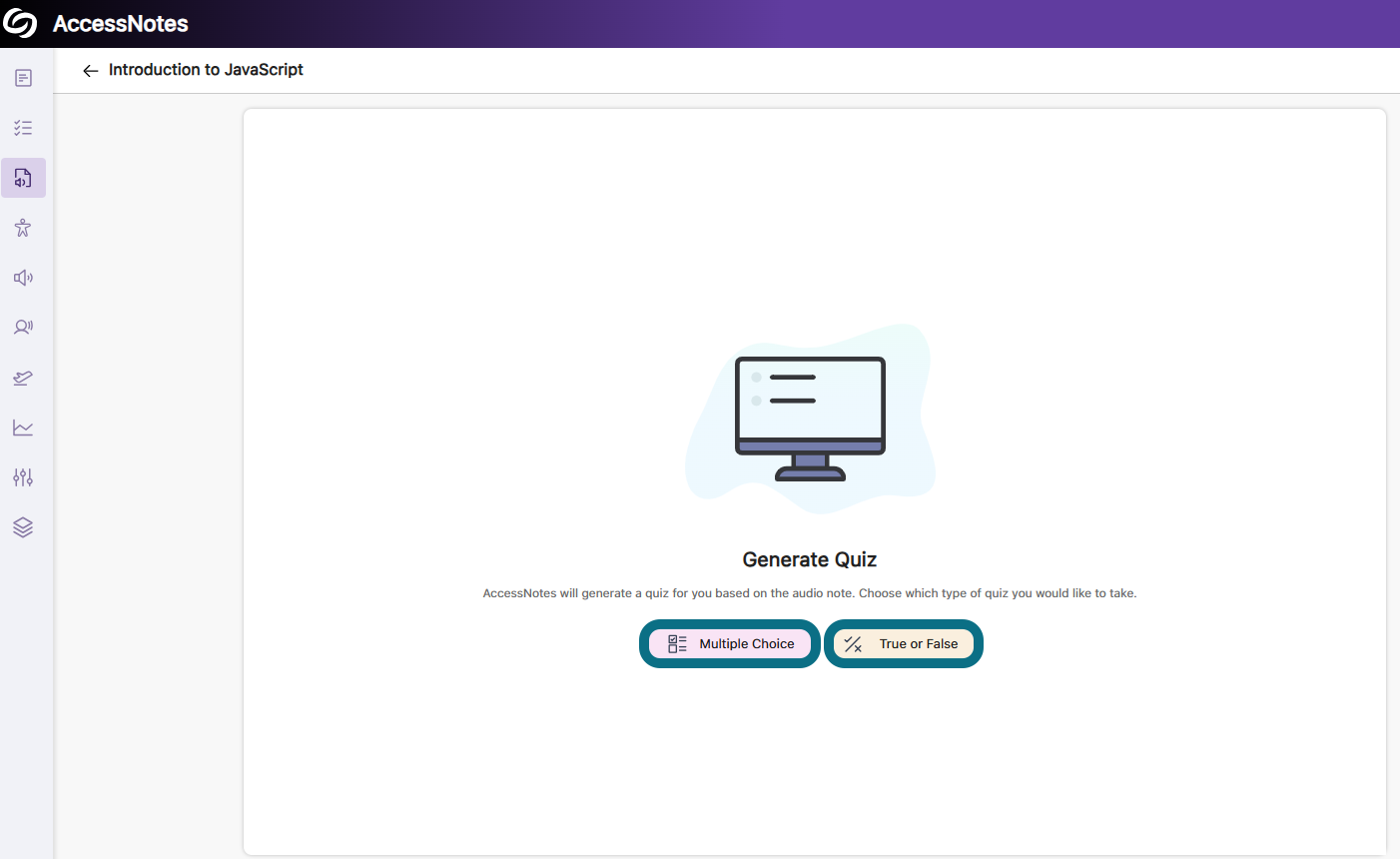The height and width of the screenshot is (859, 1400).
Task: Open the speaking person voice icon
Action: (23, 328)
